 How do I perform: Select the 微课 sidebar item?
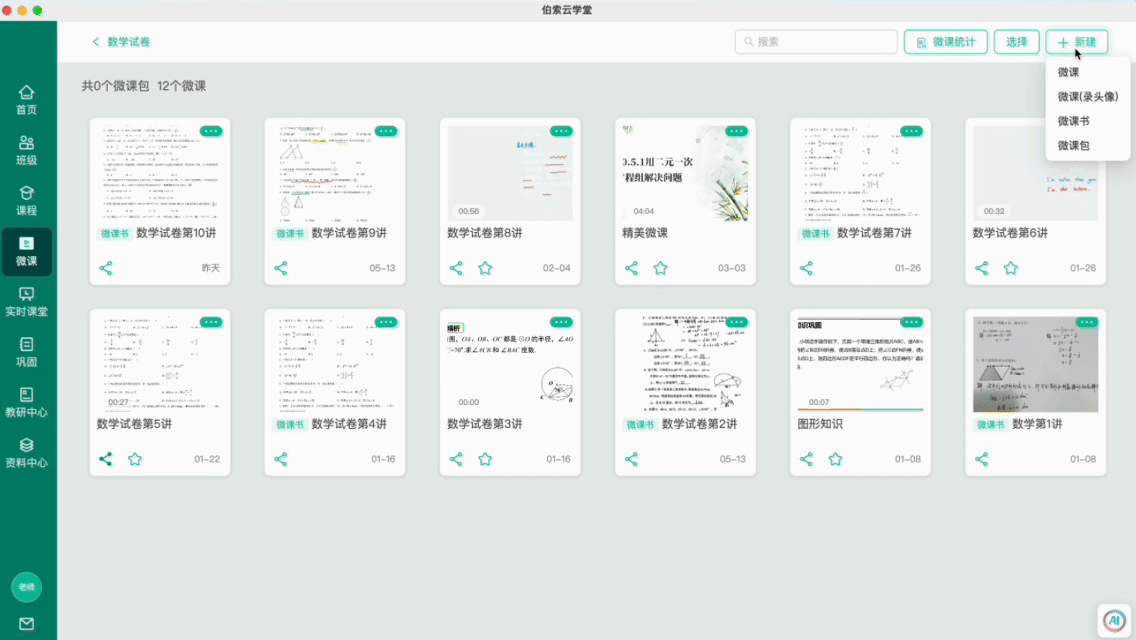point(26,252)
